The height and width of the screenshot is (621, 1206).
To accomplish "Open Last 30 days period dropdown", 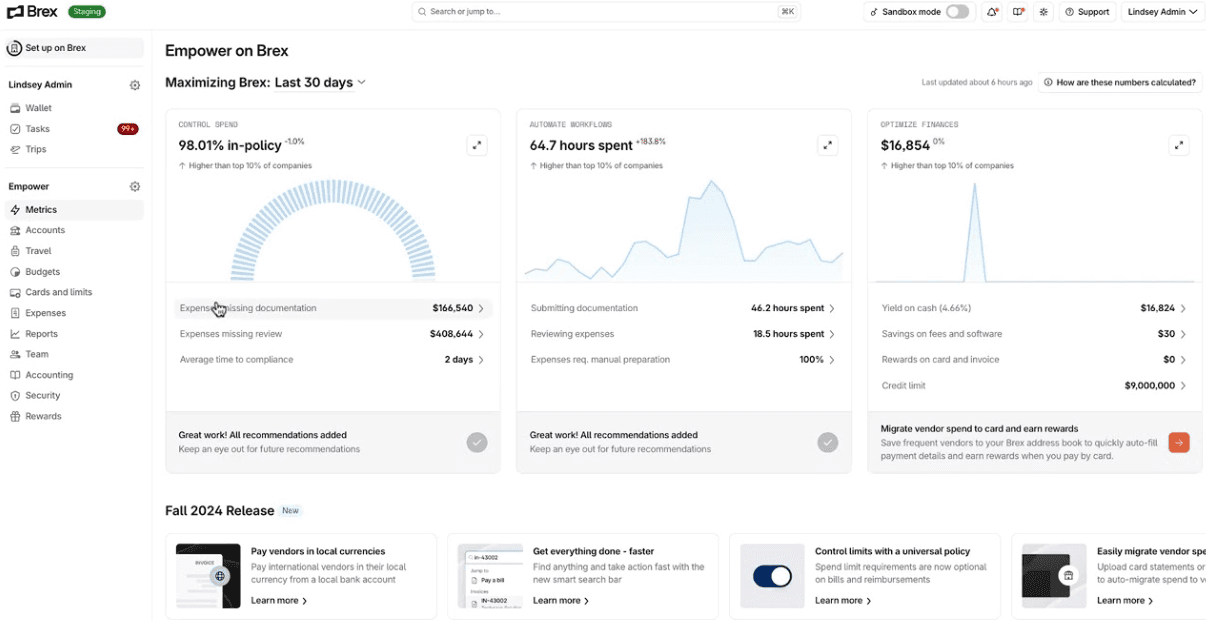I will [320, 82].
